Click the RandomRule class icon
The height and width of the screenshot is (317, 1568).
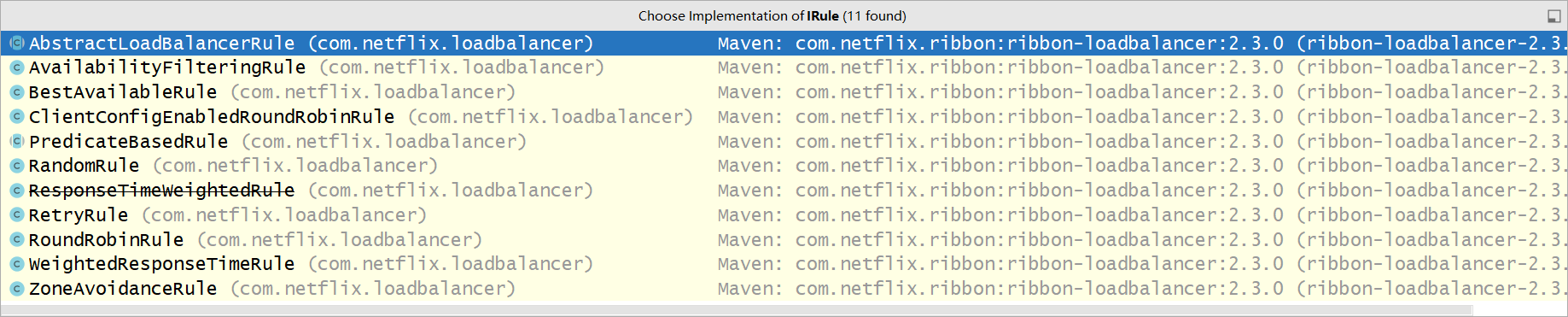click(x=16, y=166)
